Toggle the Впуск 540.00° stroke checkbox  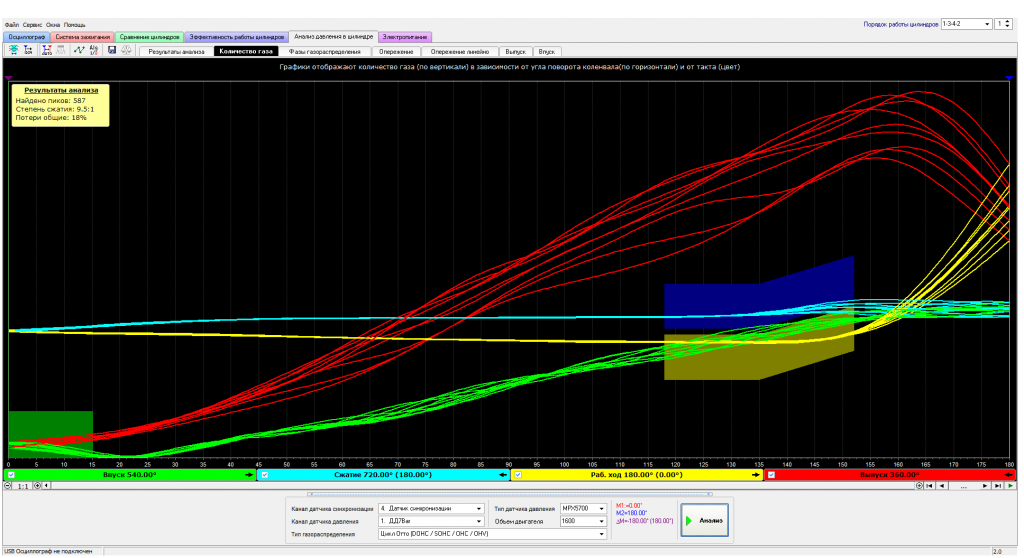11,475
